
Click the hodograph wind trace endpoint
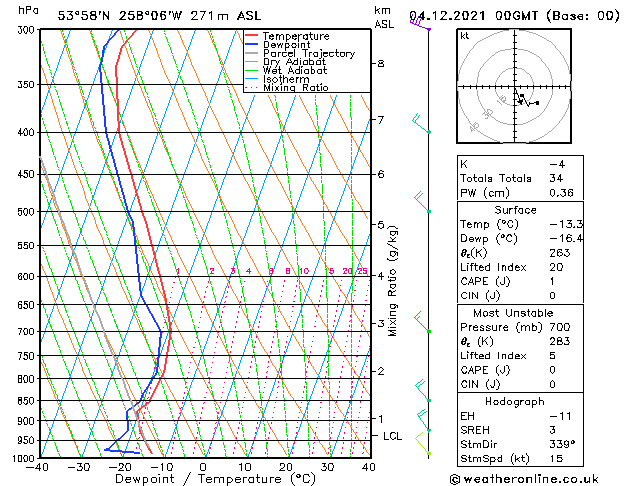538,103
